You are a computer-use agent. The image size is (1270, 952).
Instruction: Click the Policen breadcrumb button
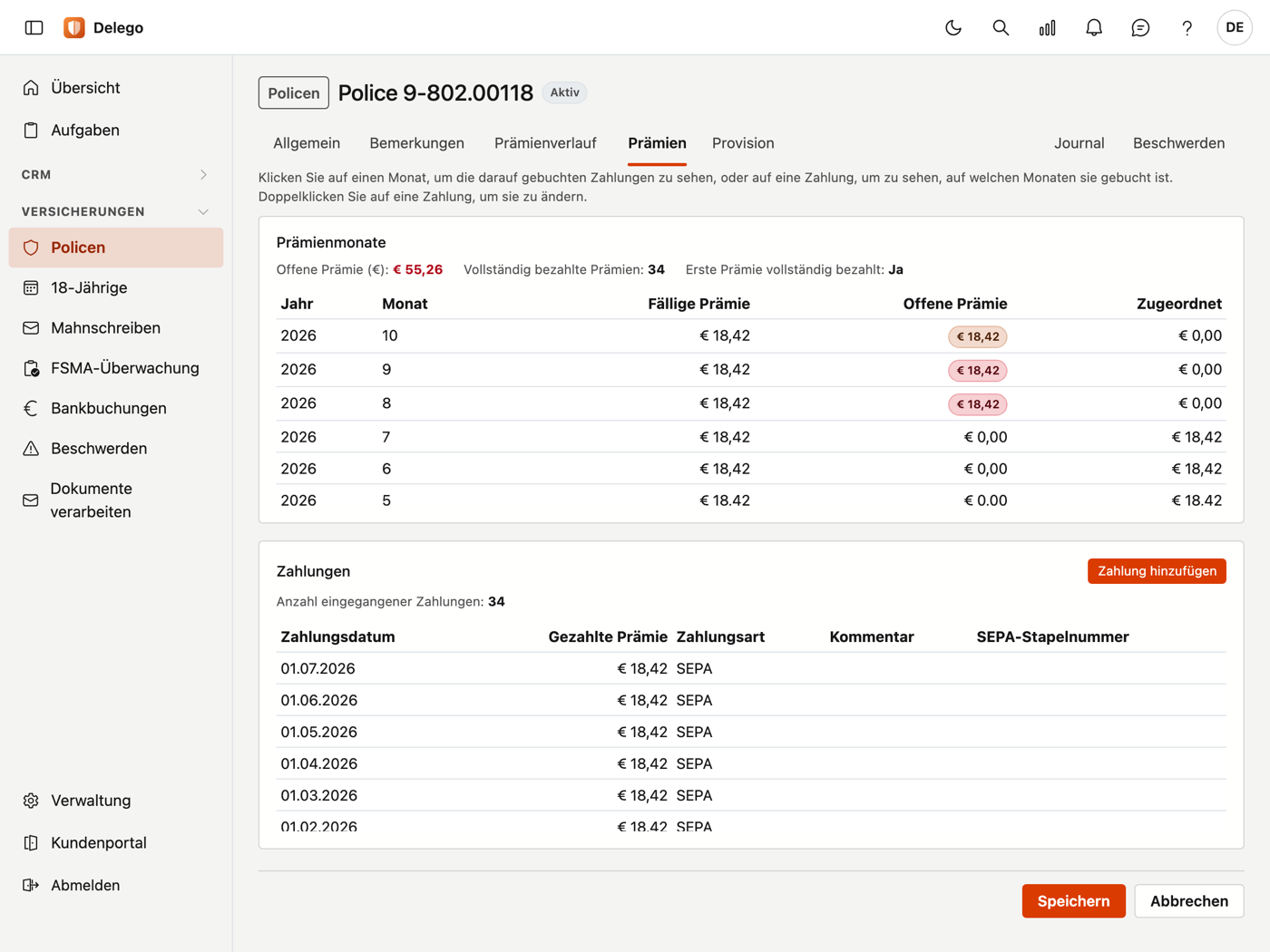(294, 92)
